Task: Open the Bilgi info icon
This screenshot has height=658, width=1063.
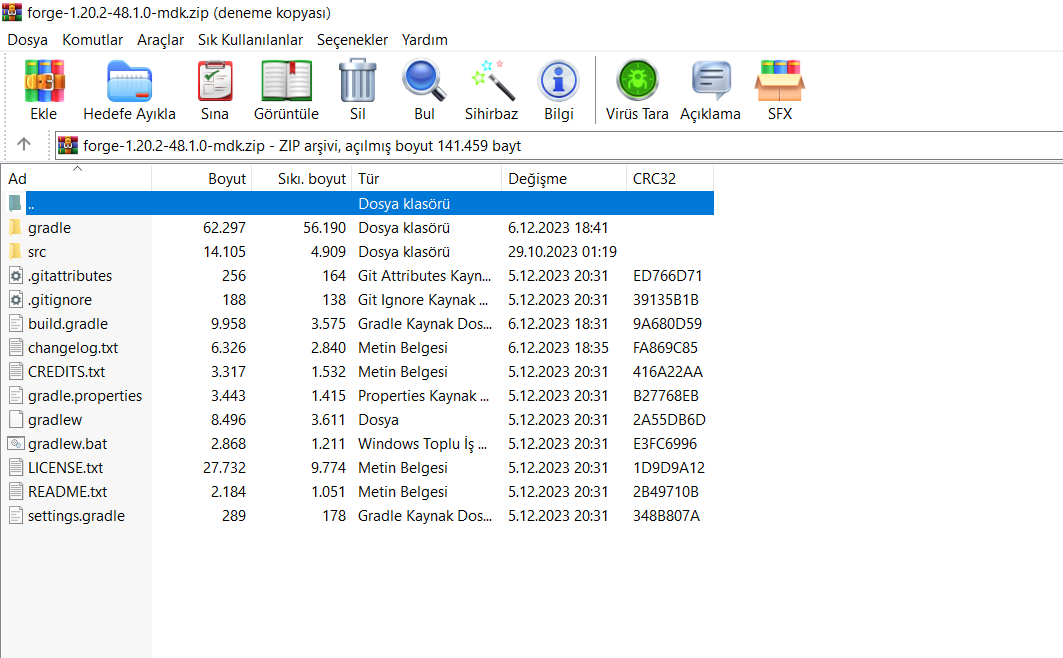Action: [x=559, y=81]
